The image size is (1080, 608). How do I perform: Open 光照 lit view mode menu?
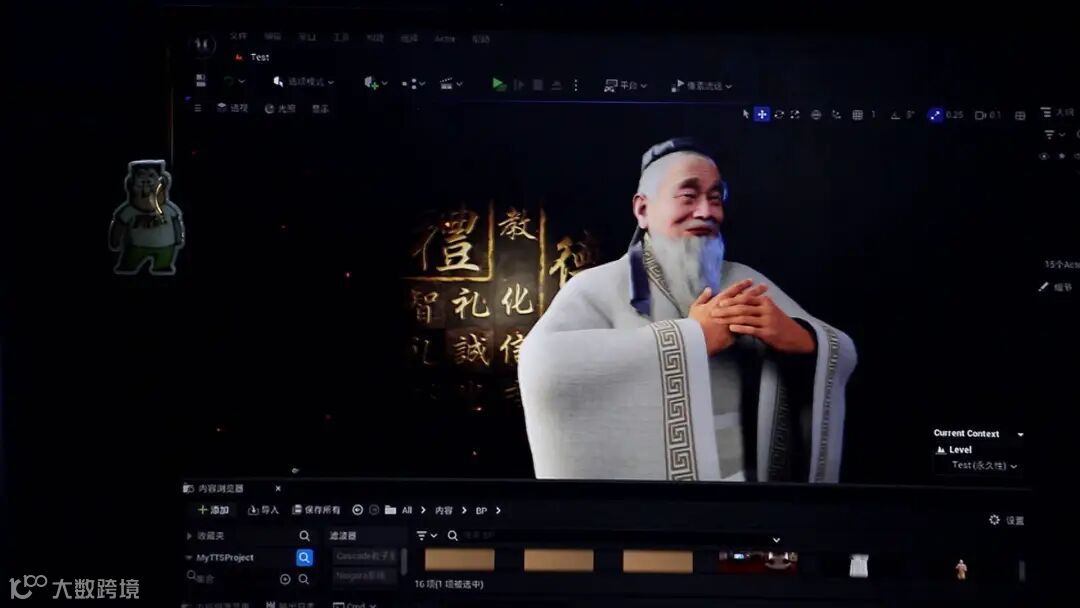280,109
